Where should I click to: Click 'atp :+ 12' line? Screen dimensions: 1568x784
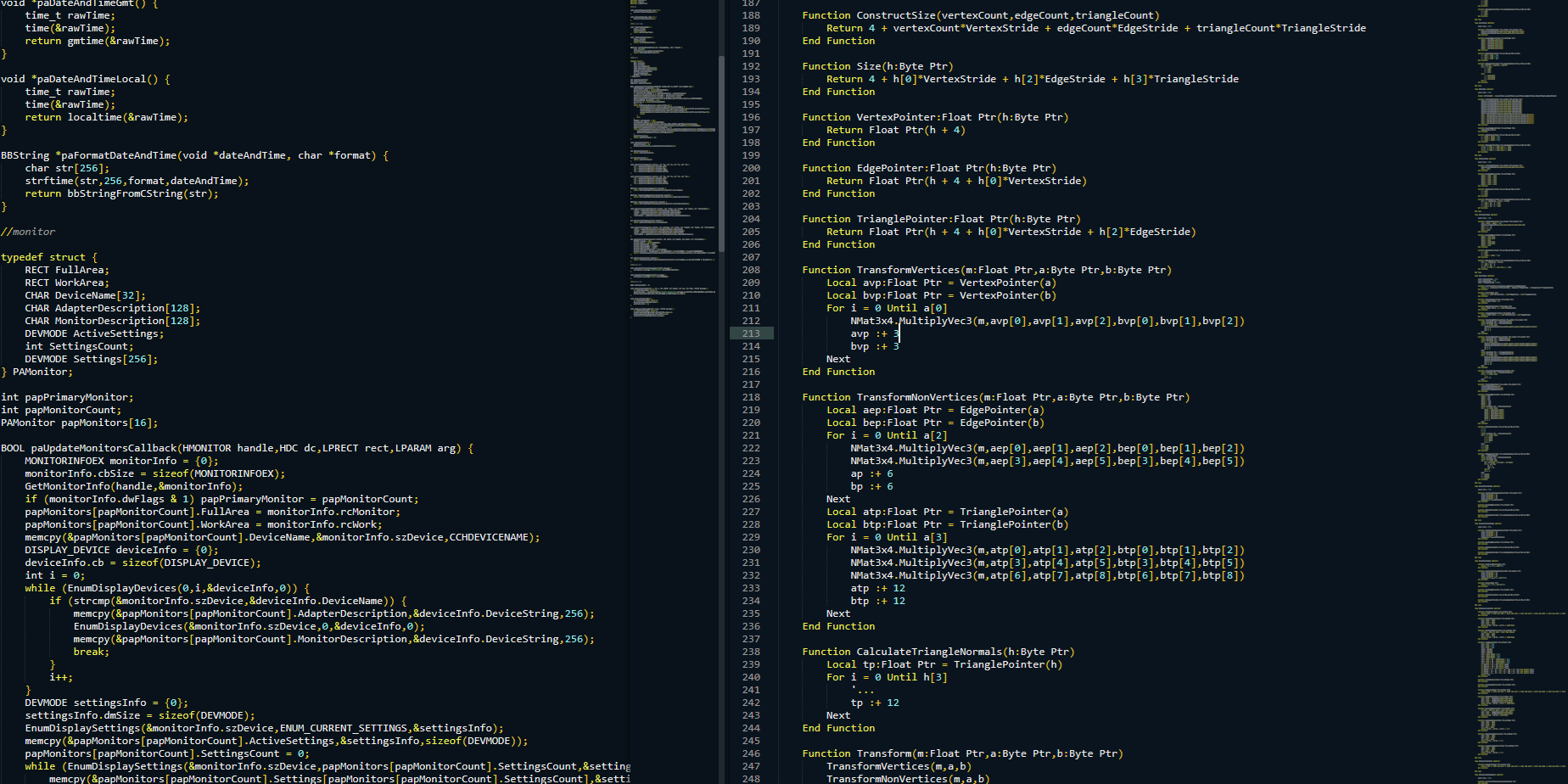(x=877, y=588)
